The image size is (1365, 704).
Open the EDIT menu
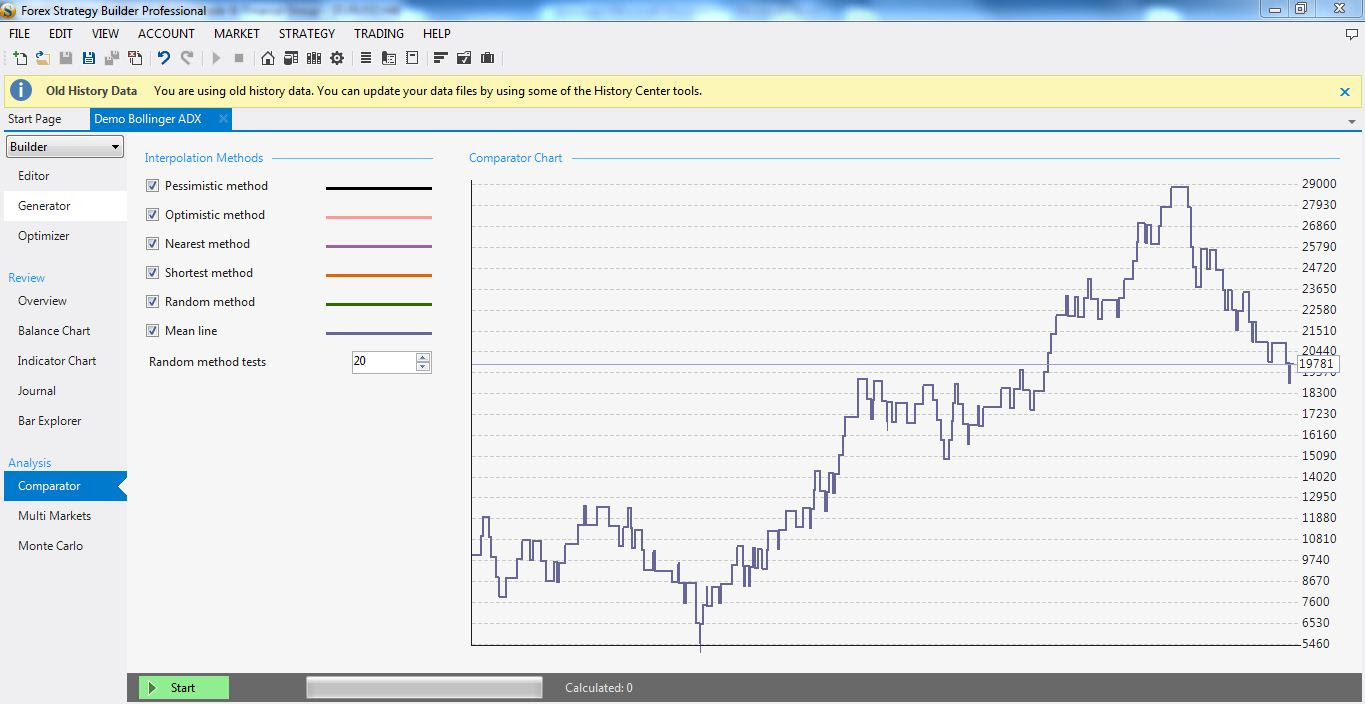pos(61,34)
